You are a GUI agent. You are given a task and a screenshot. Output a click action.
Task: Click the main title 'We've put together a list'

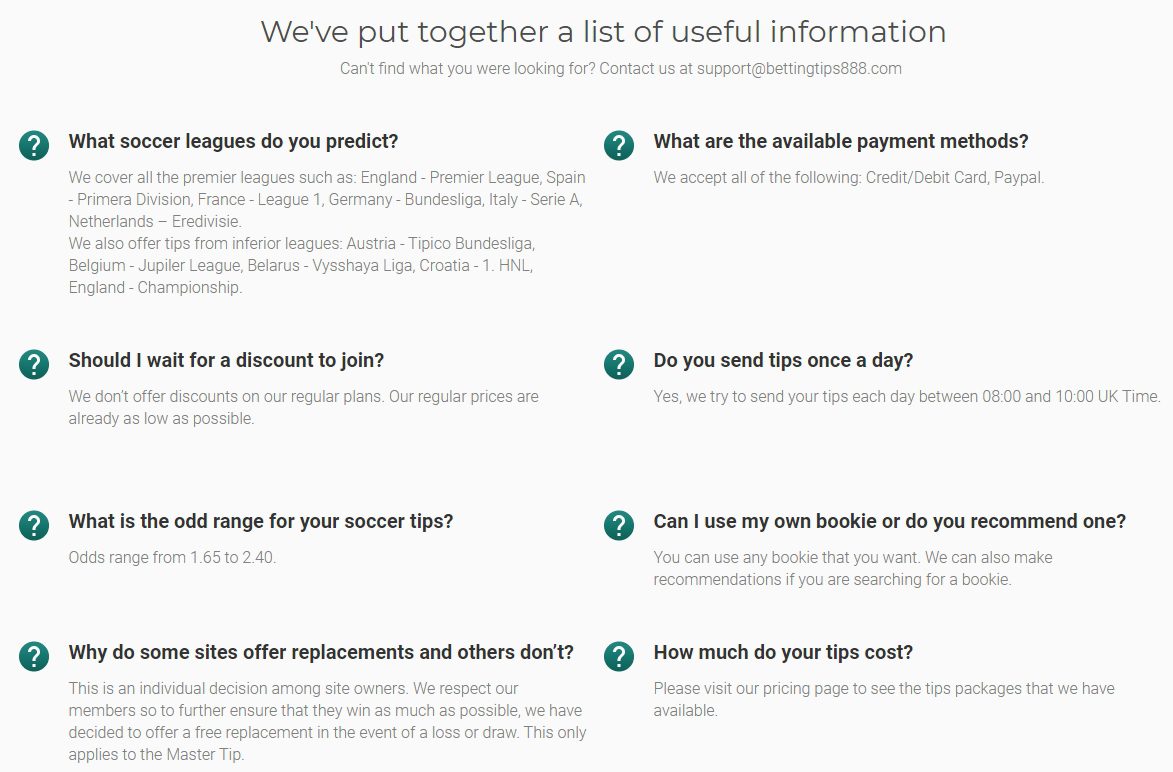coord(603,32)
